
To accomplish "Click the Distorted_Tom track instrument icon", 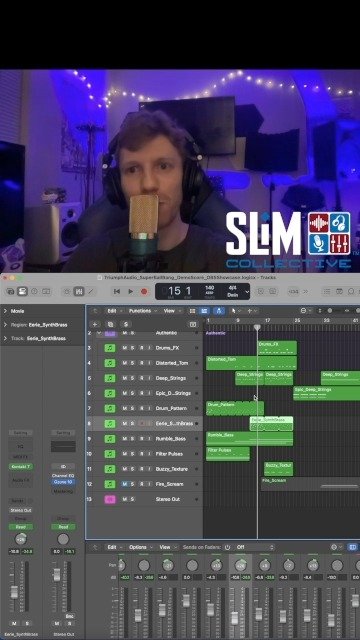I will (x=110, y=363).
